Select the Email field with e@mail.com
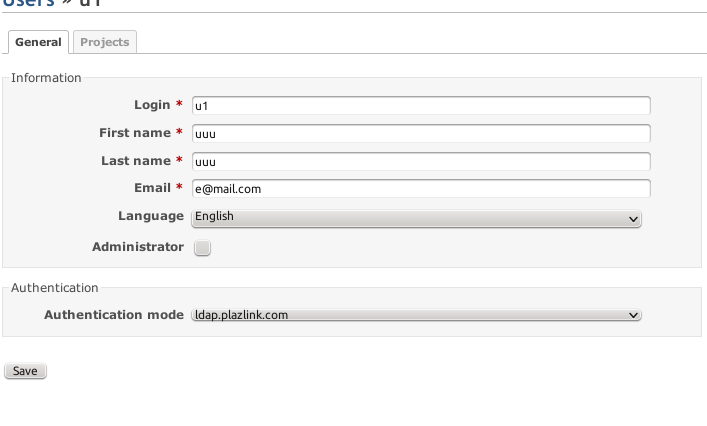 [421, 188]
